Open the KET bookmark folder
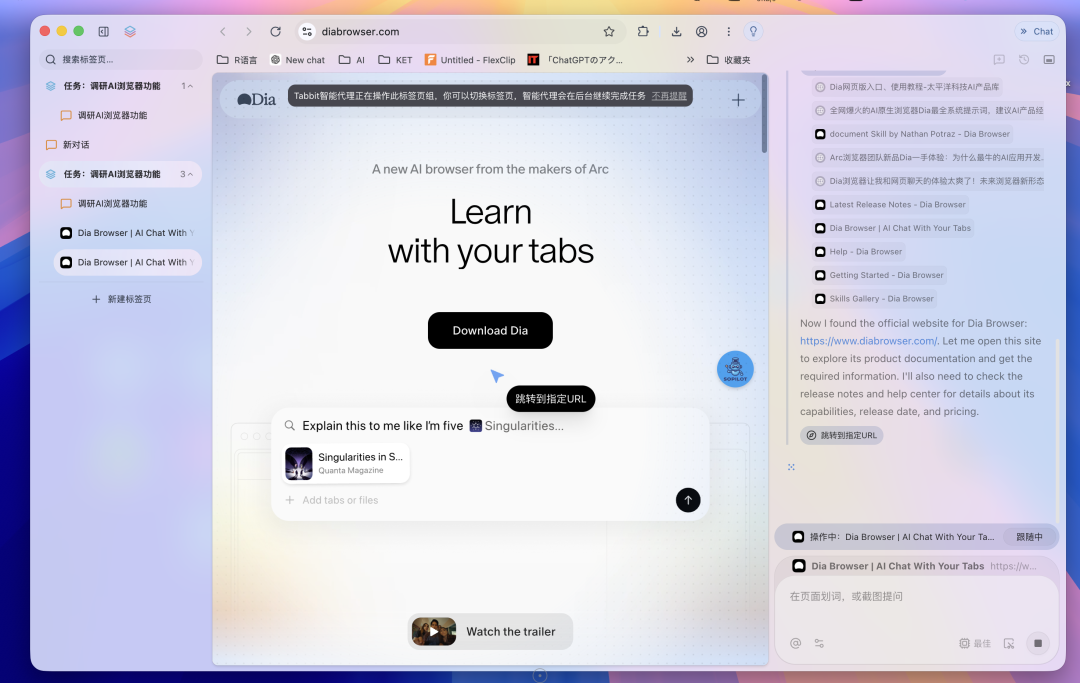The width and height of the screenshot is (1080, 683). (395, 60)
